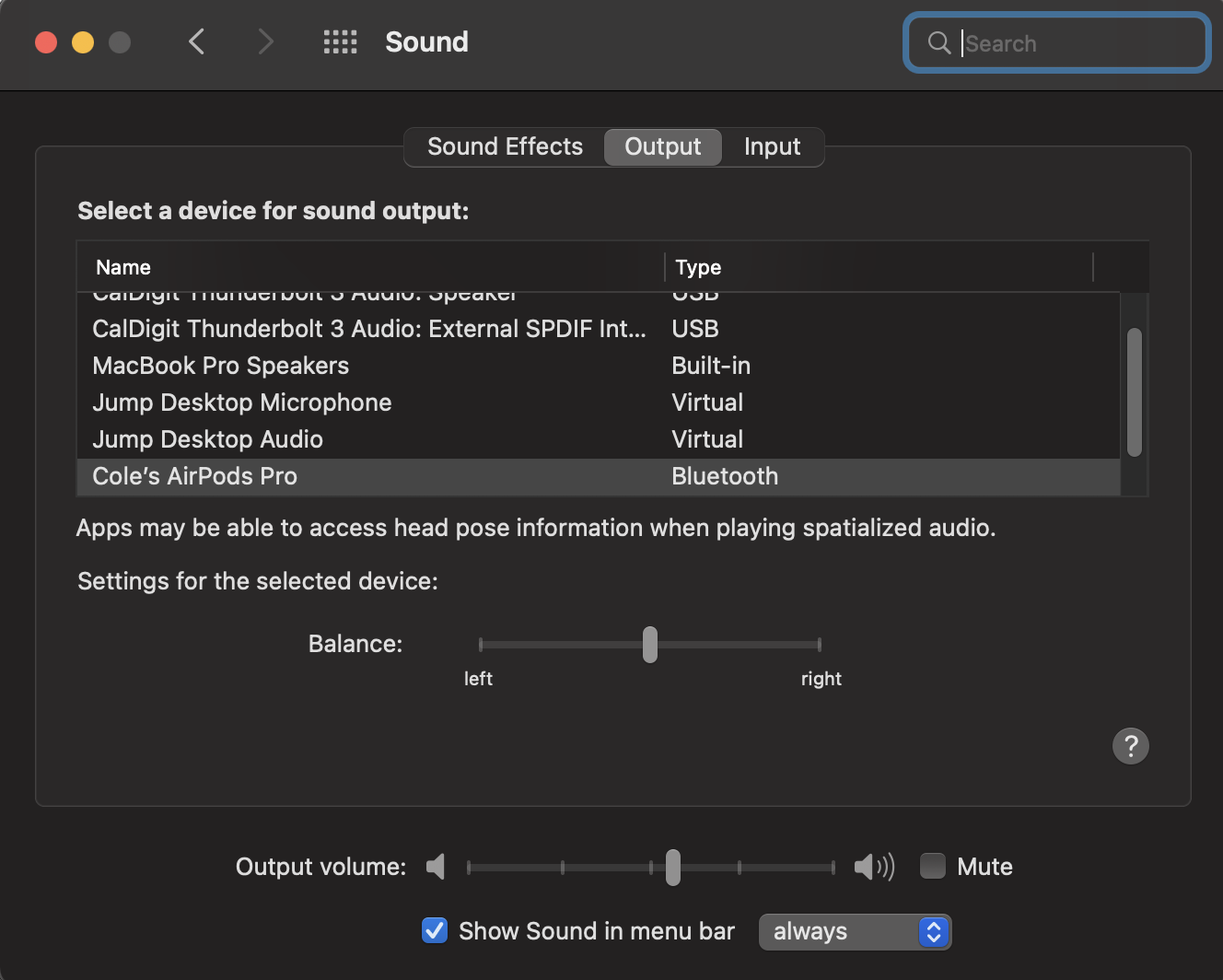Click the high volume speaker icon
This screenshot has width=1223, height=980.
873,867
